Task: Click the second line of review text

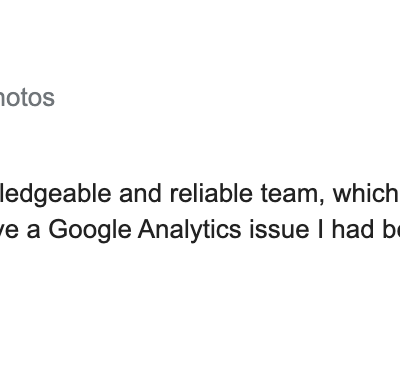Action: 200,231
